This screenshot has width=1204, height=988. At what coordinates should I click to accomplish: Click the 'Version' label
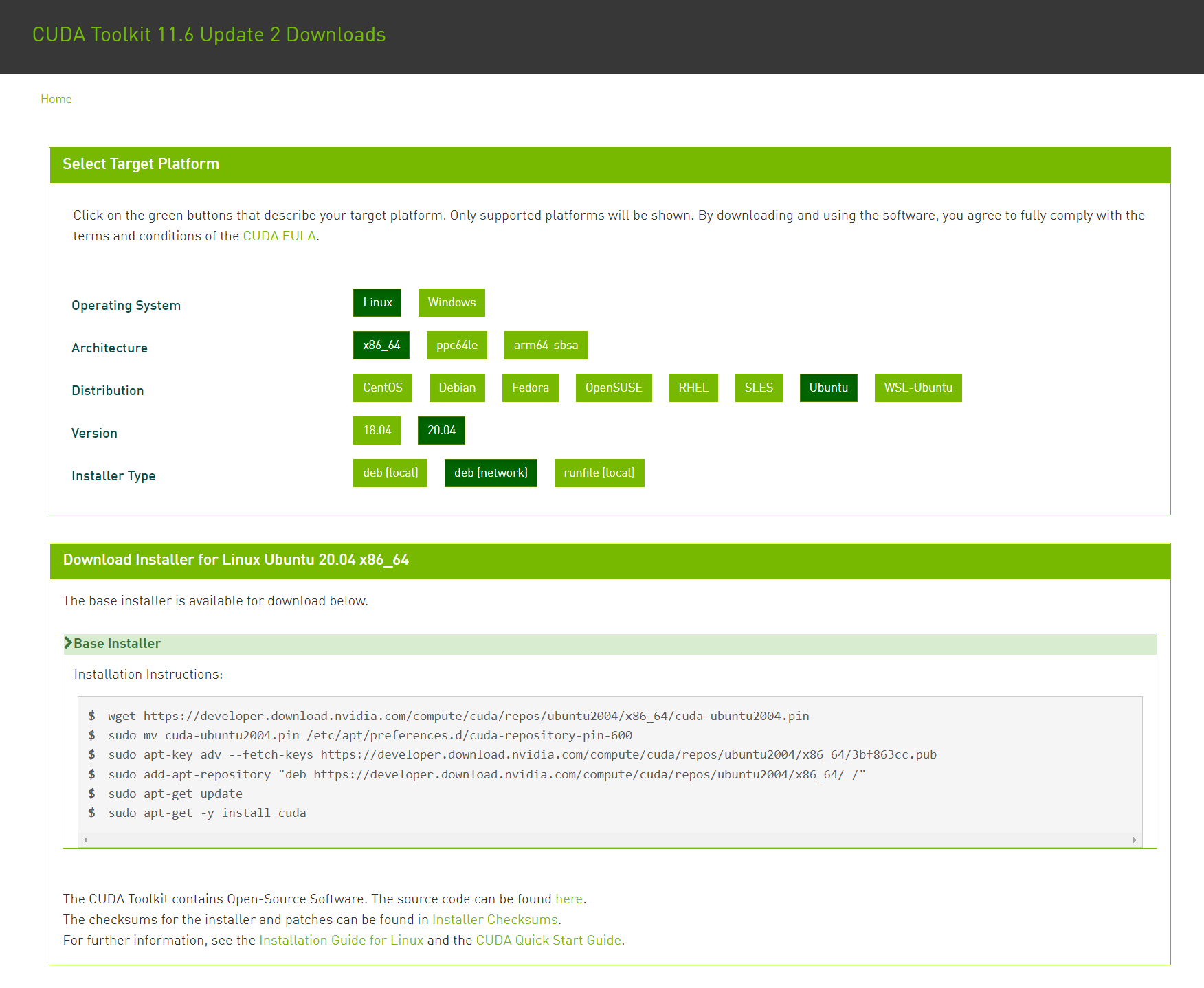pos(94,434)
